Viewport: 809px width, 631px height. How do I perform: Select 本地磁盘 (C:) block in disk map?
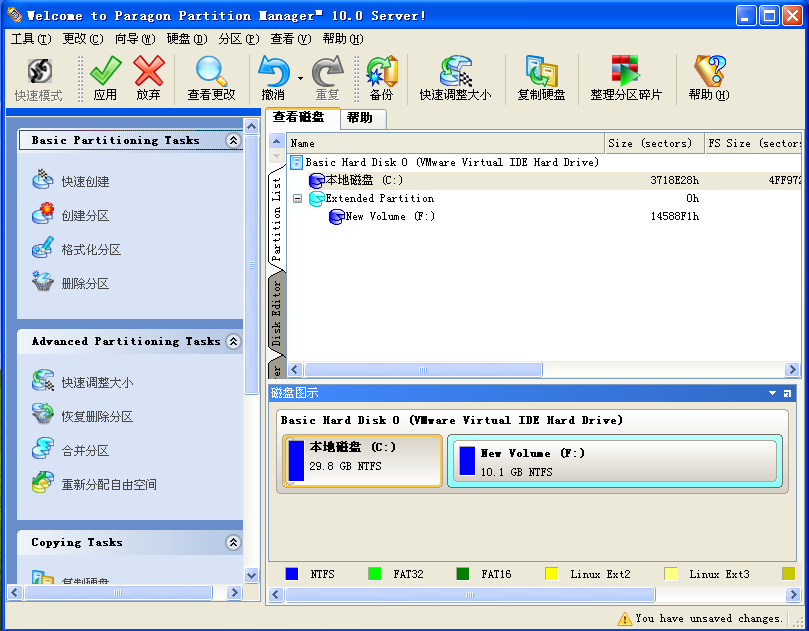(363, 461)
